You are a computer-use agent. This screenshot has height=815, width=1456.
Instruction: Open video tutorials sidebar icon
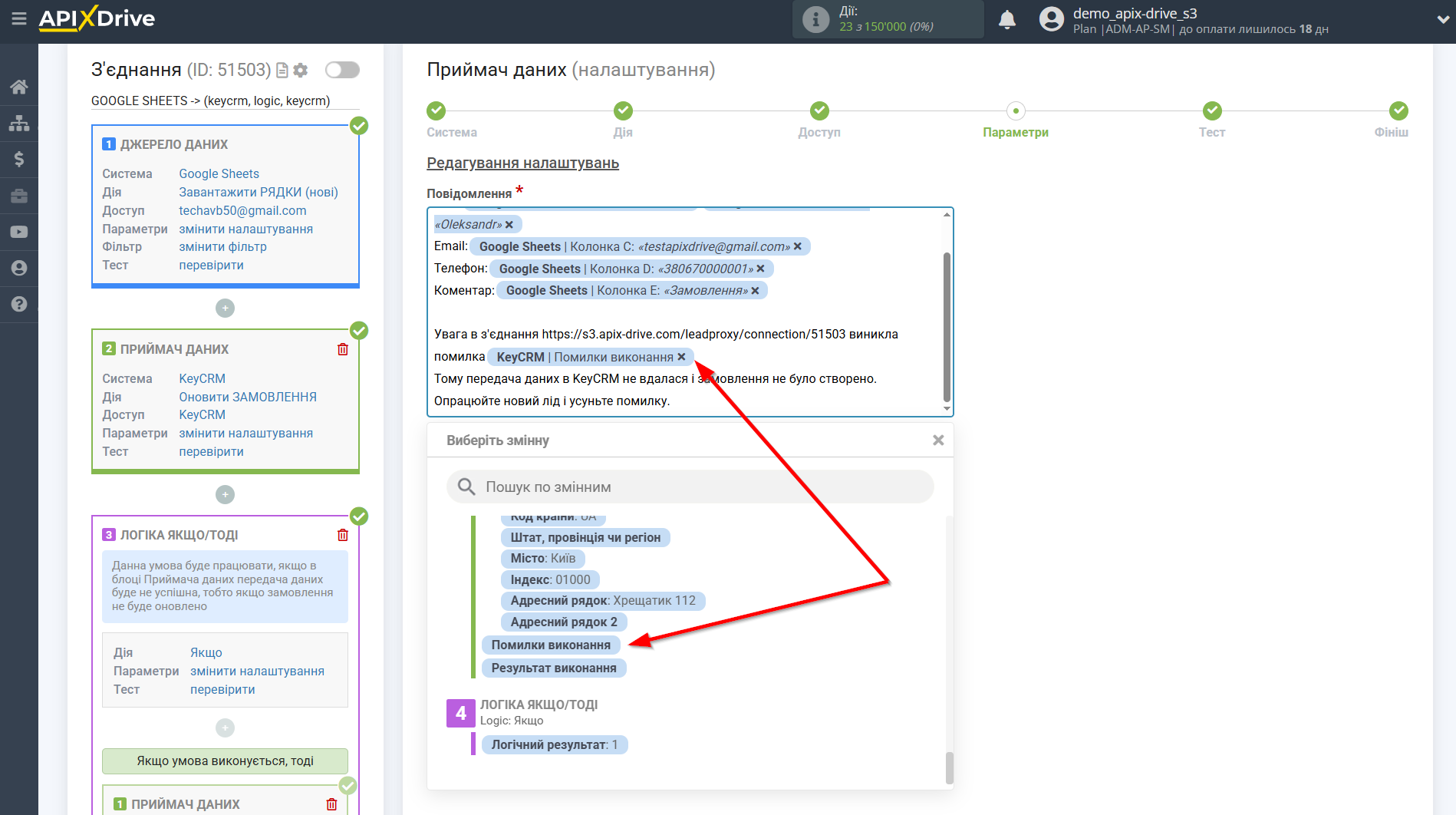(19, 232)
